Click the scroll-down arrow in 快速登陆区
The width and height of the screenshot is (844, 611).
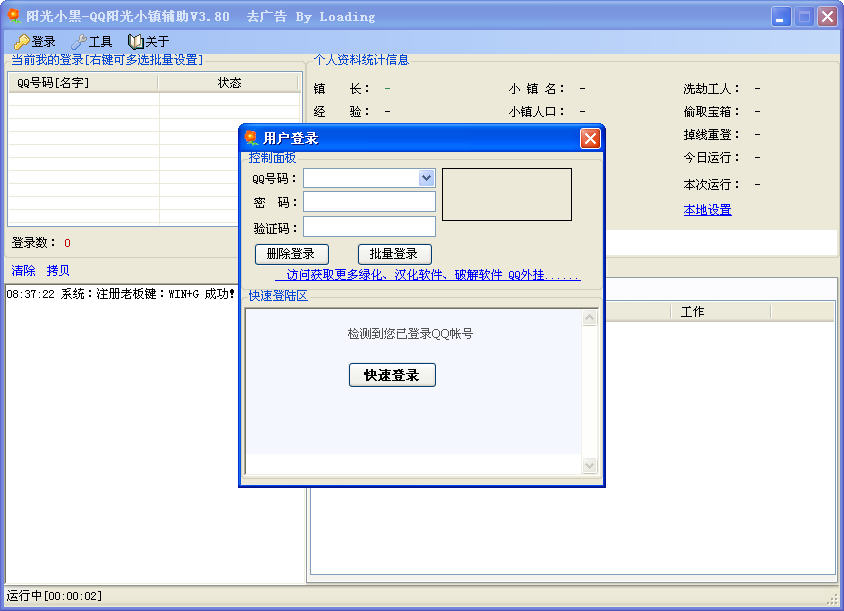coord(589,465)
